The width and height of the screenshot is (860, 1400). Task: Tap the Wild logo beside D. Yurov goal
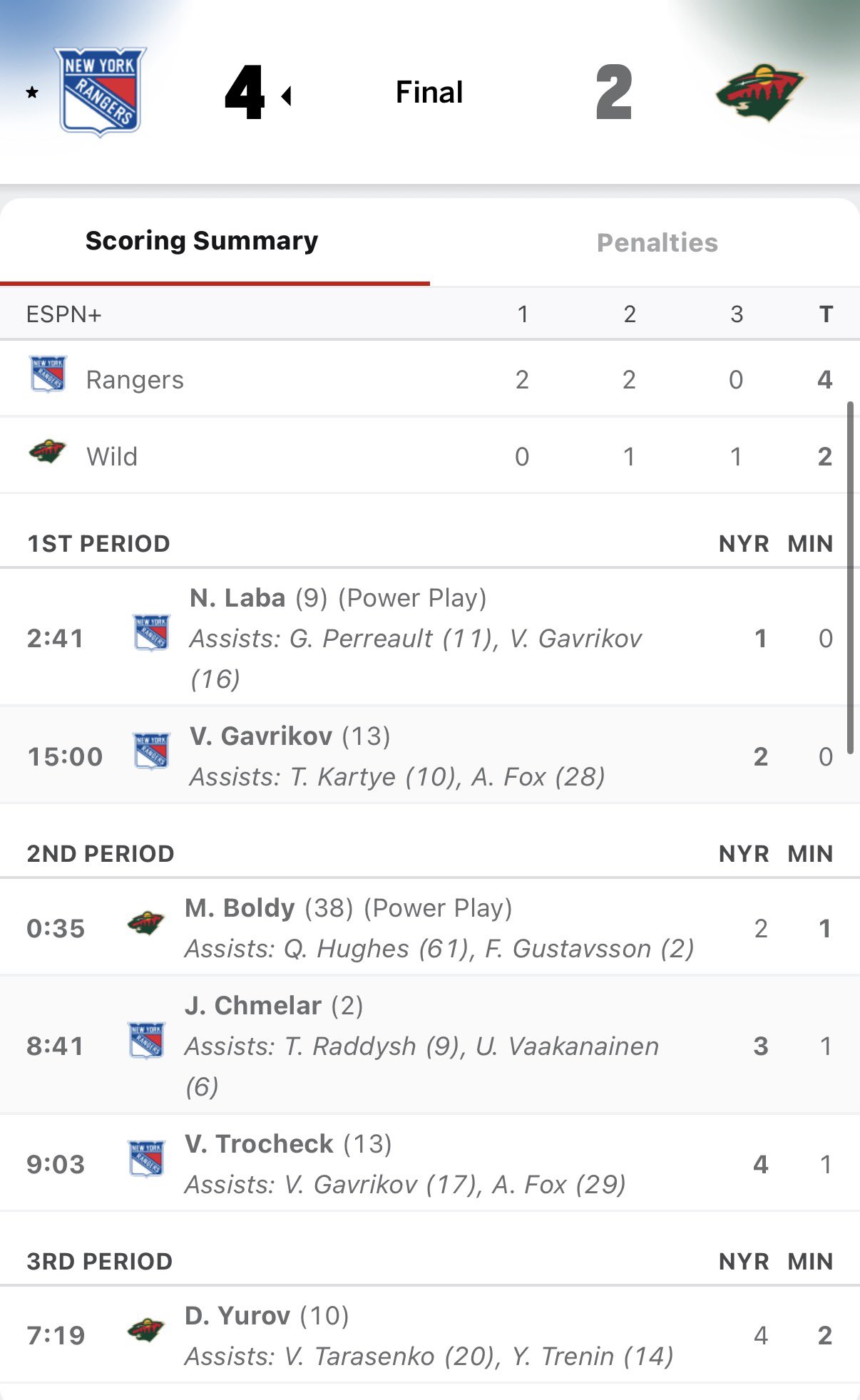145,1330
